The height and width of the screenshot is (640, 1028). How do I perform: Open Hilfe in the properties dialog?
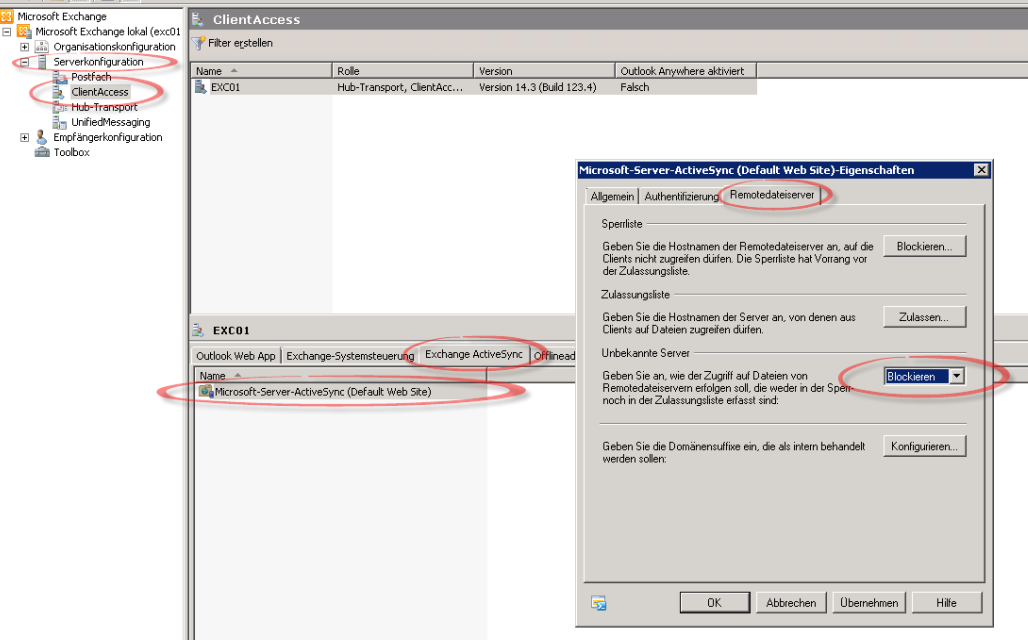click(947, 603)
